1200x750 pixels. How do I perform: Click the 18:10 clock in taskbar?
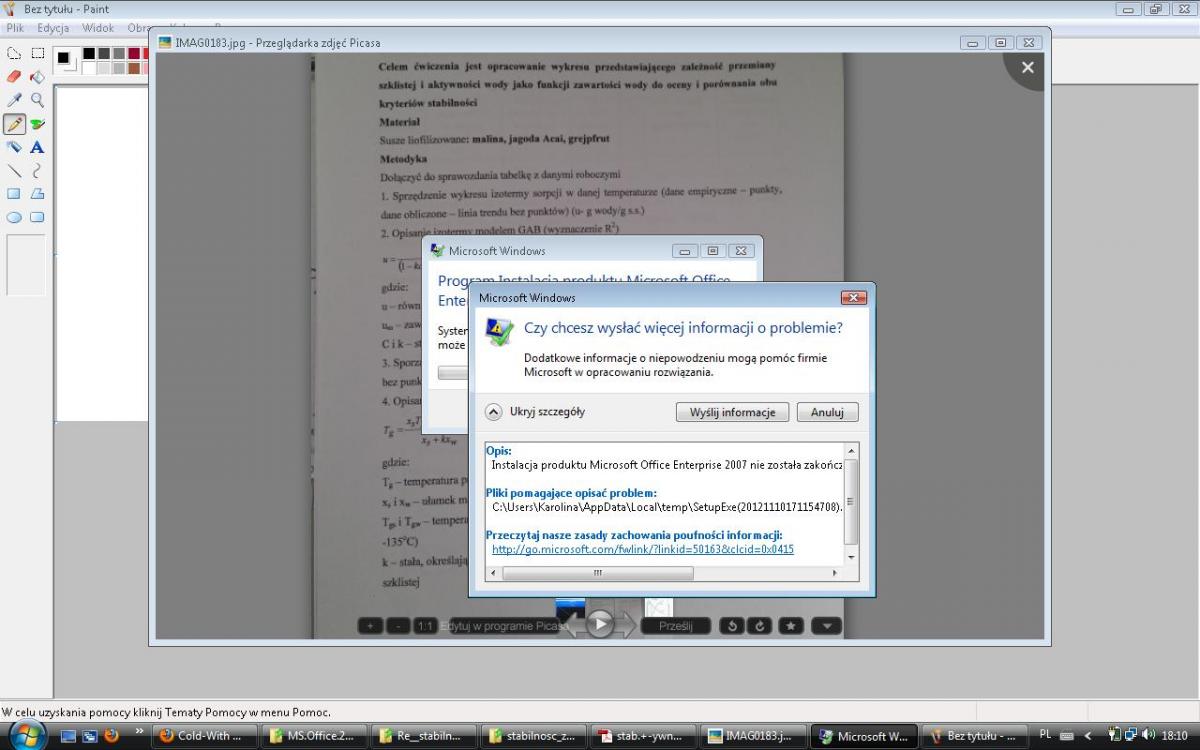click(1175, 735)
